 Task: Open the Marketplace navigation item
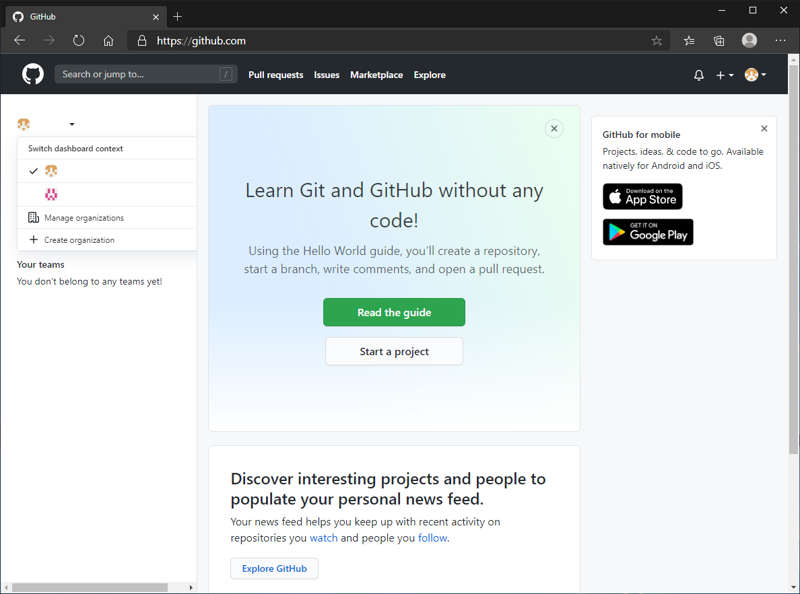pyautogui.click(x=376, y=74)
